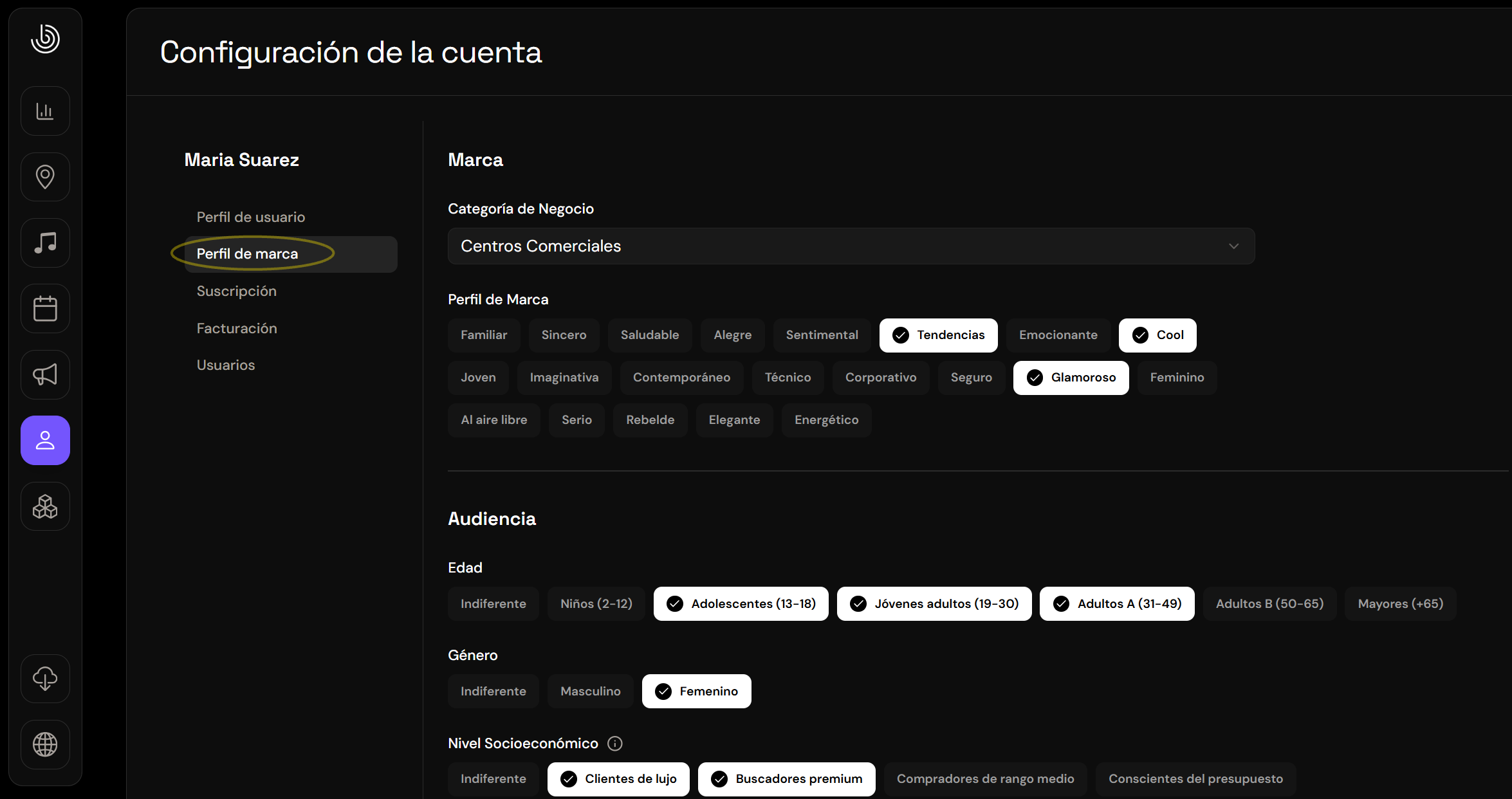1512x799 pixels.
Task: Select the Feminino brand tag
Action: (1177, 378)
